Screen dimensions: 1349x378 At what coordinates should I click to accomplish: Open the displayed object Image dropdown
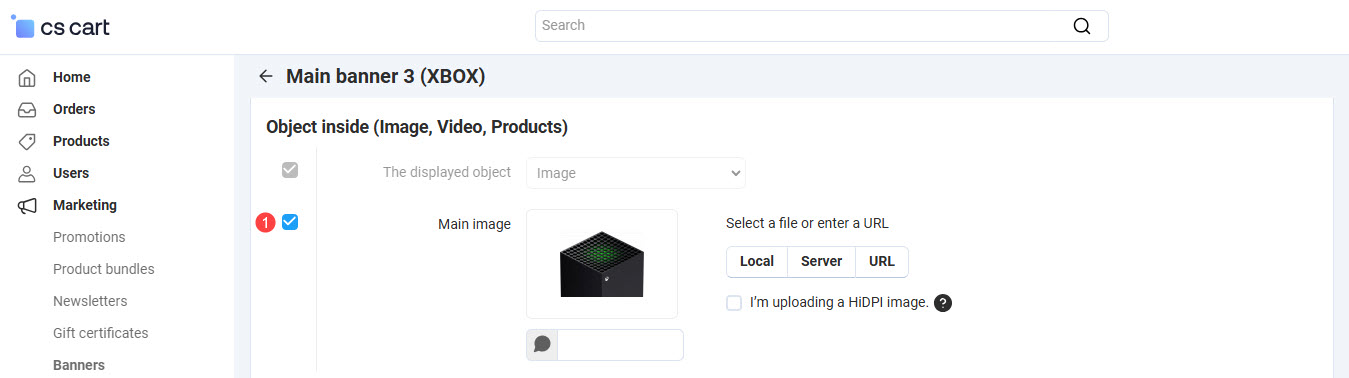(x=636, y=173)
